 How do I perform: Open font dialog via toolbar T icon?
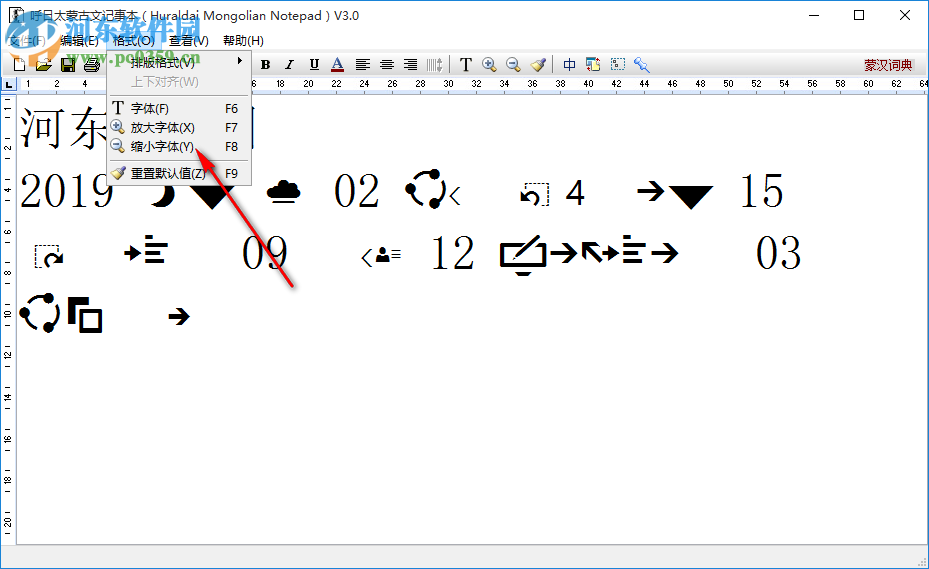tap(466, 65)
